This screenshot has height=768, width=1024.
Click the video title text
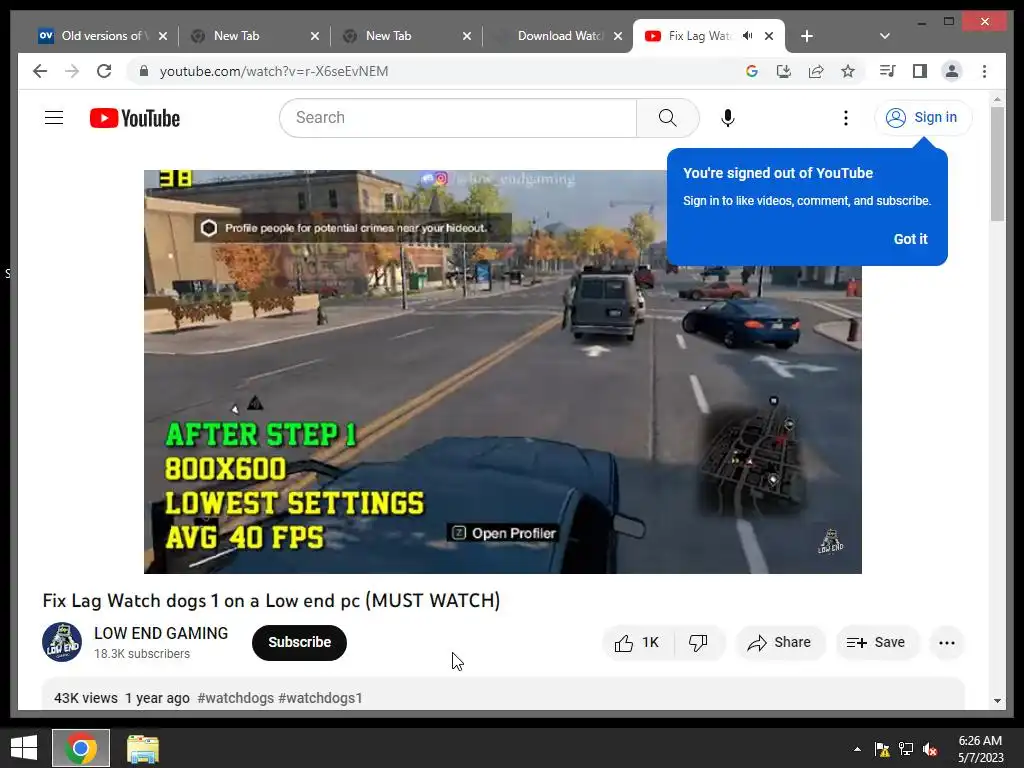[x=271, y=600]
